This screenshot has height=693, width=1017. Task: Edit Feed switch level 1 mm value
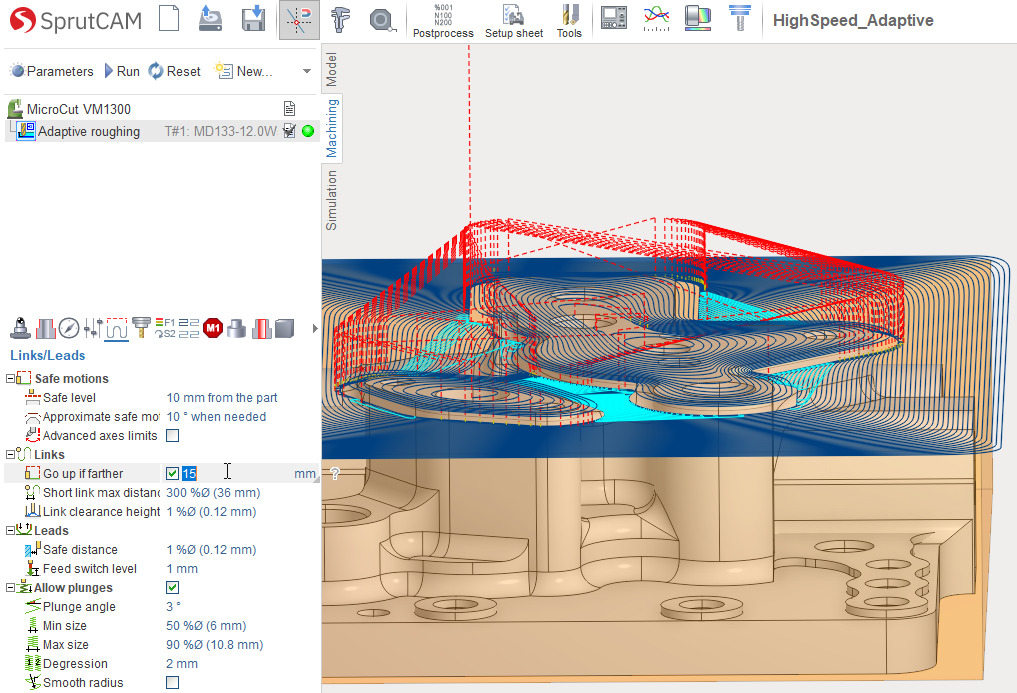[182, 568]
